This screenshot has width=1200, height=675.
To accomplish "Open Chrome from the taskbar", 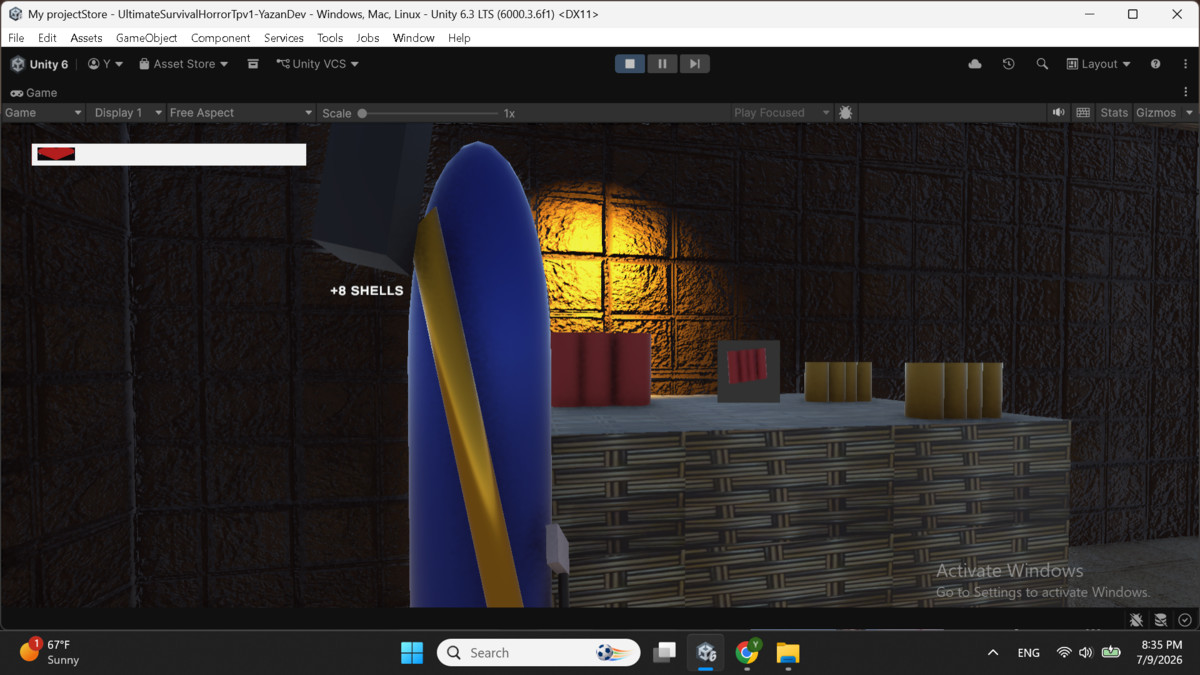I will click(748, 653).
